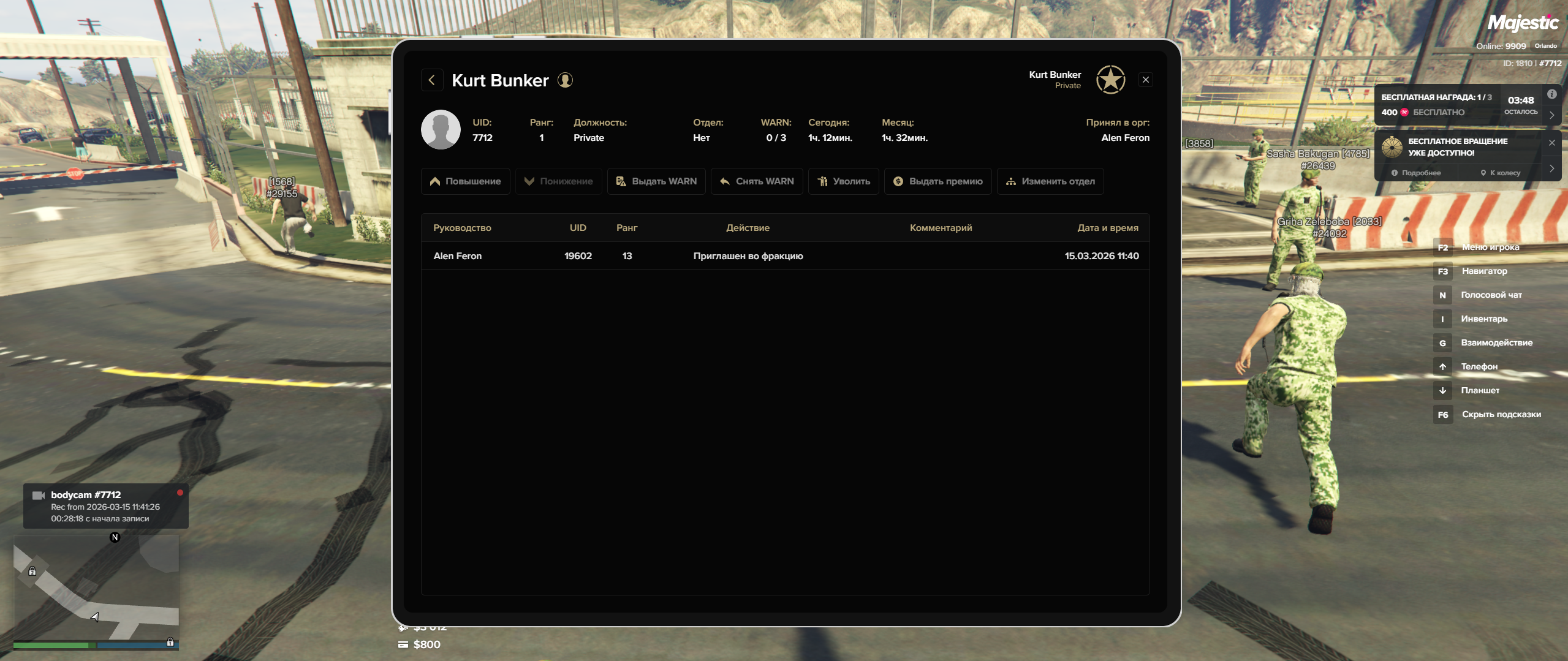1568x661 pixels.
Task: Click the bodycam camera icon
Action: coord(39,496)
